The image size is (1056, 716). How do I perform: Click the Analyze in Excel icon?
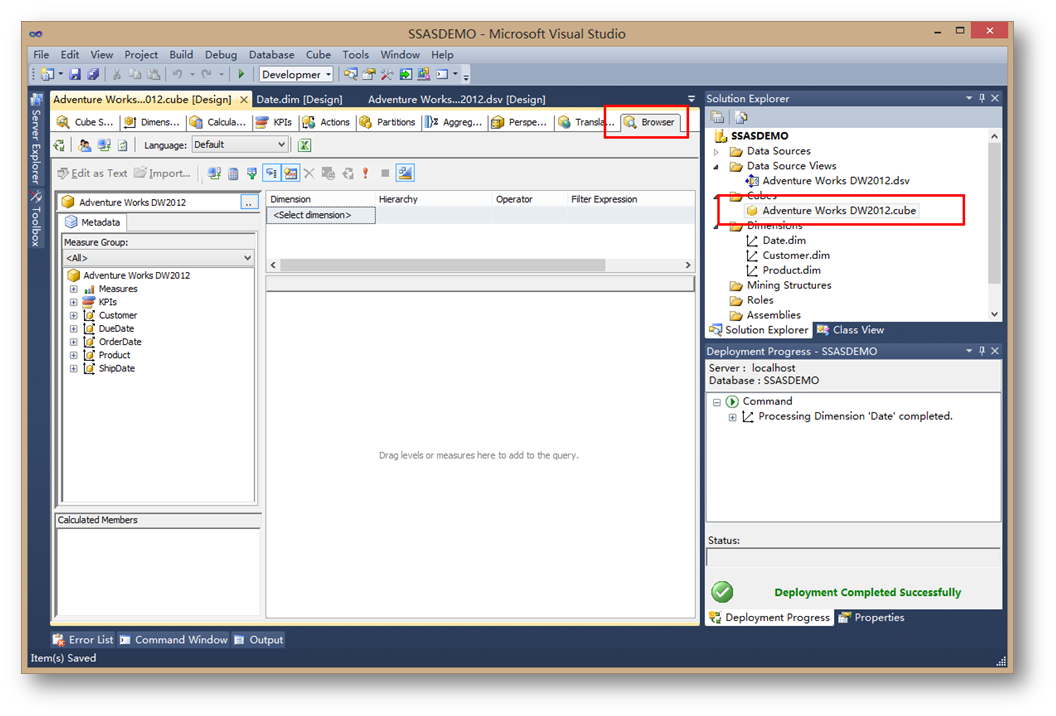pos(304,145)
